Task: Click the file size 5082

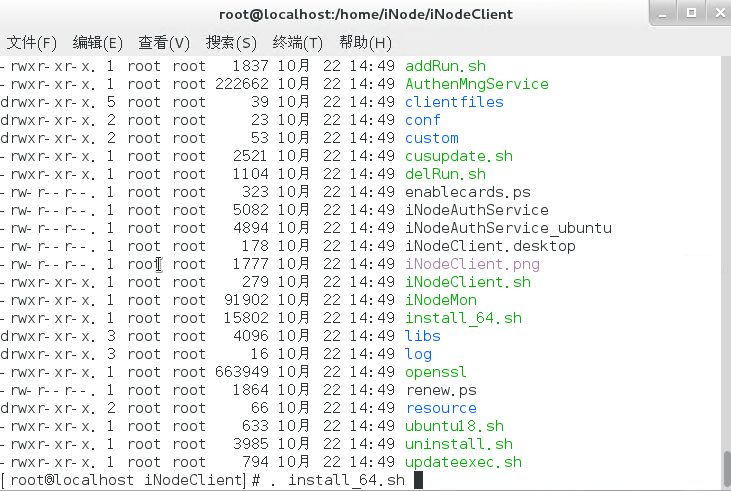Action: click(x=251, y=210)
